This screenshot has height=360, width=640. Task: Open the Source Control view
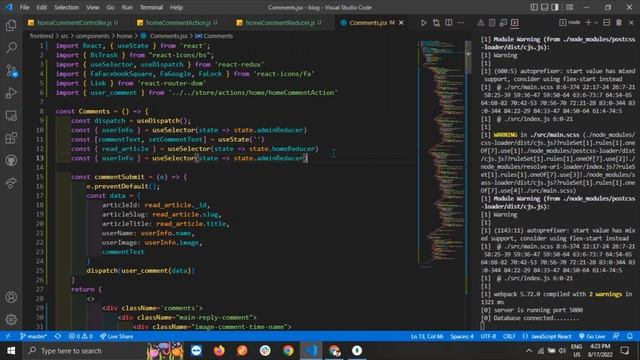click(x=11, y=71)
